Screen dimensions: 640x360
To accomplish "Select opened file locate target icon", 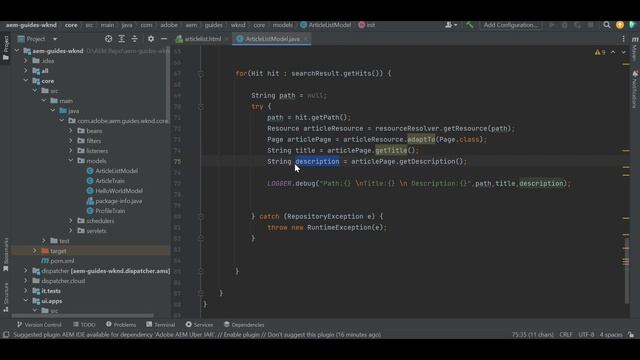I will click(x=109, y=39).
